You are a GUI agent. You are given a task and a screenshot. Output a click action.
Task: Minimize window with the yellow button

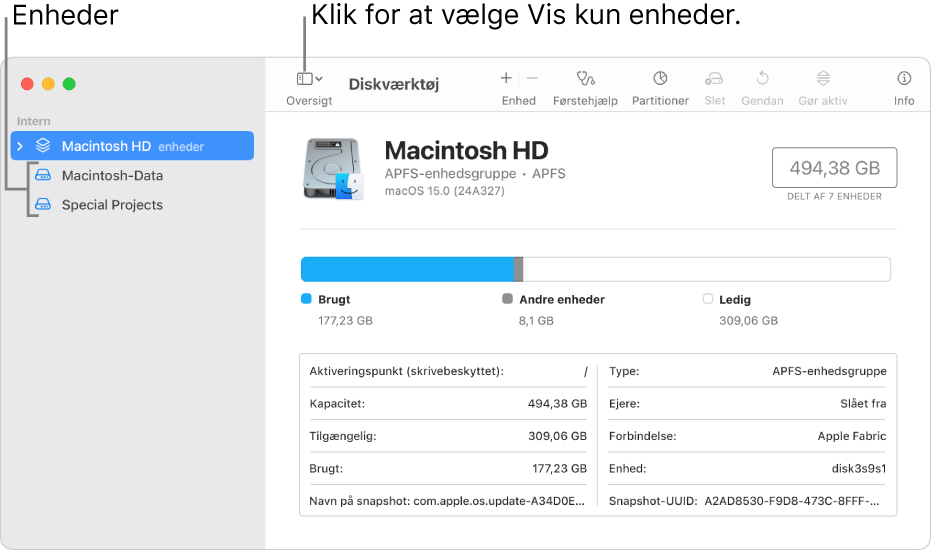(48, 84)
